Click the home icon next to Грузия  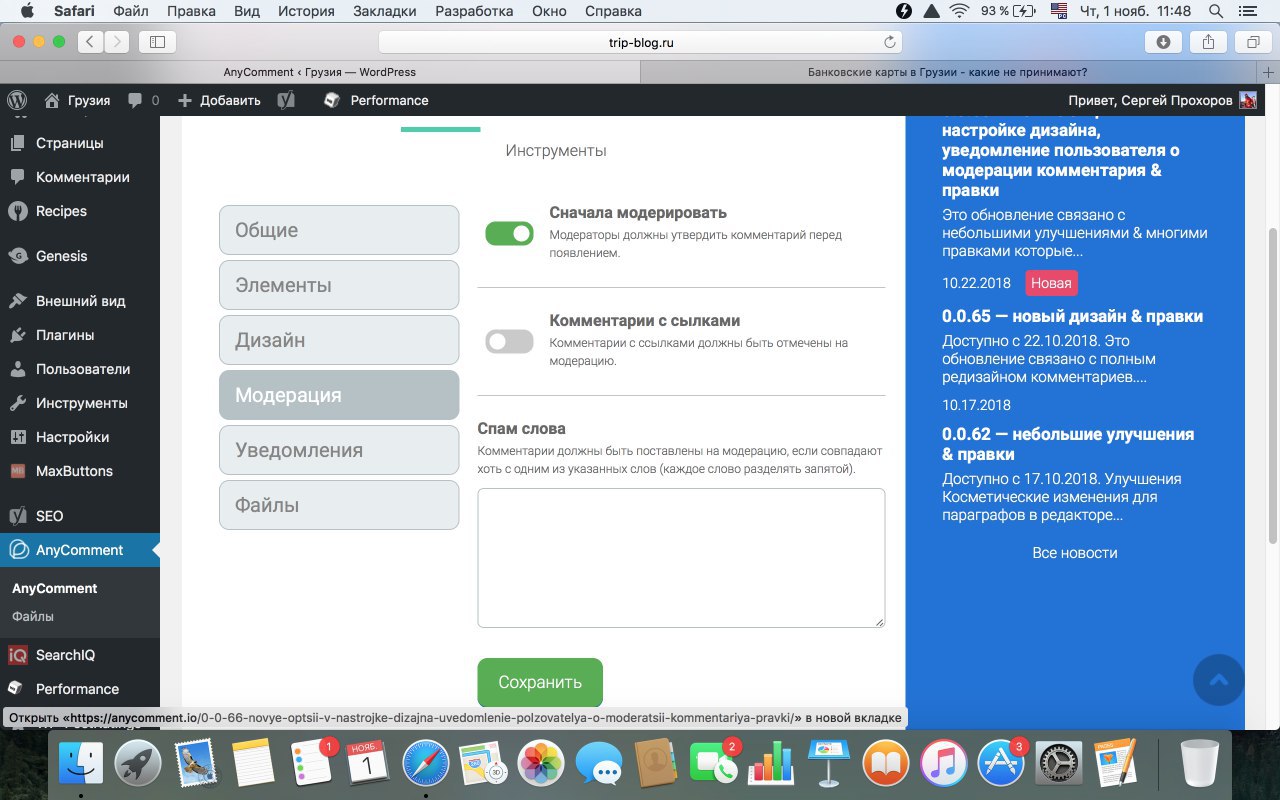click(52, 100)
